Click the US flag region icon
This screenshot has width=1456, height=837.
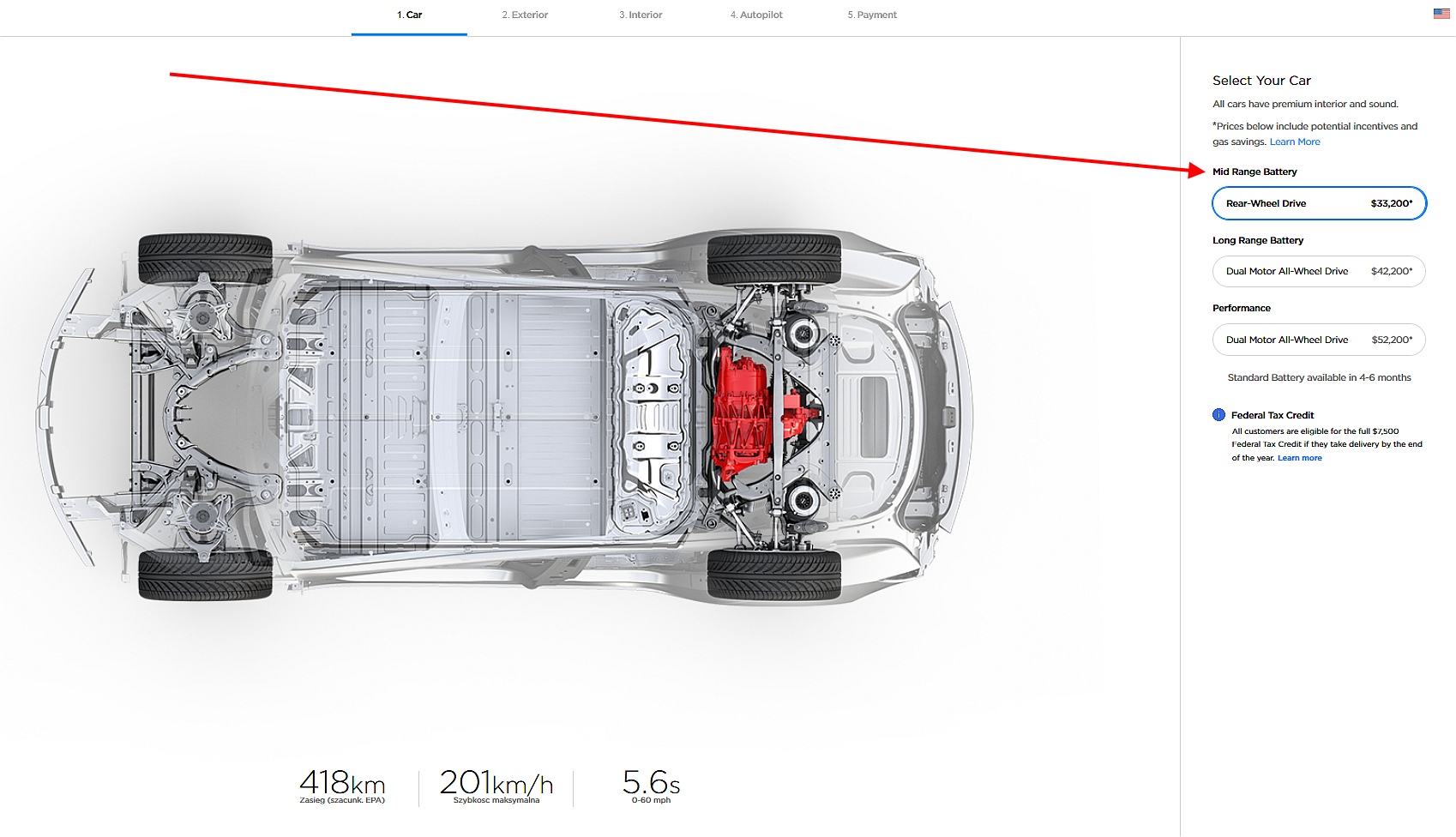[x=1441, y=14]
